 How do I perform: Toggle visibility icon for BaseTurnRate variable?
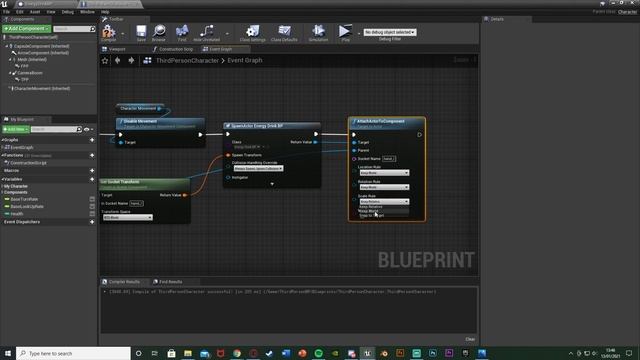pyautogui.click(x=92, y=199)
